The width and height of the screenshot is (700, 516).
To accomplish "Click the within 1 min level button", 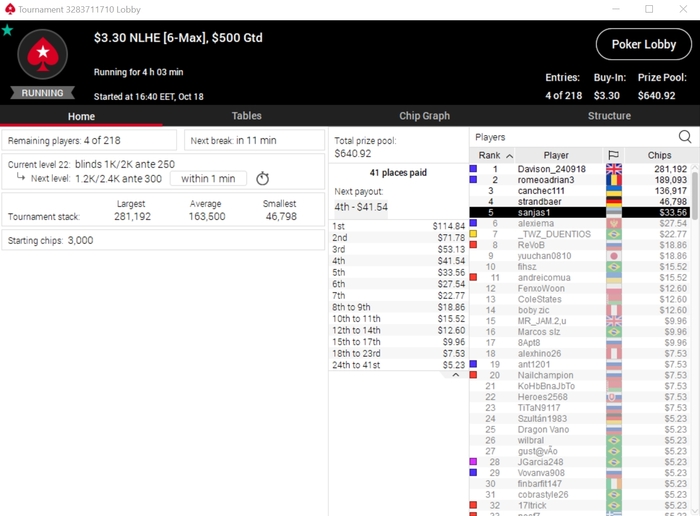I will tap(208, 179).
